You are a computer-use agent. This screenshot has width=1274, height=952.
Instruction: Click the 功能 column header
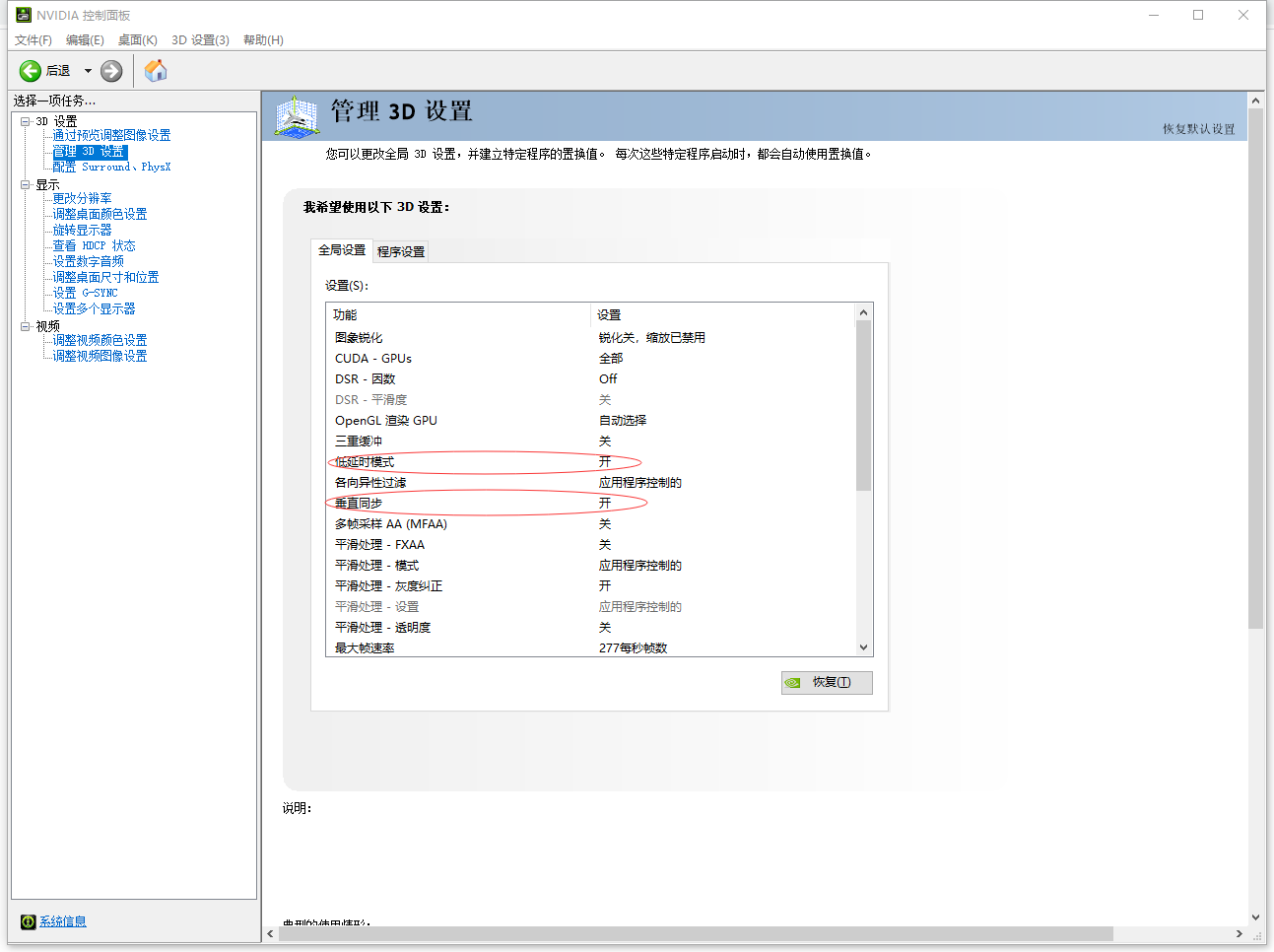tap(458, 315)
